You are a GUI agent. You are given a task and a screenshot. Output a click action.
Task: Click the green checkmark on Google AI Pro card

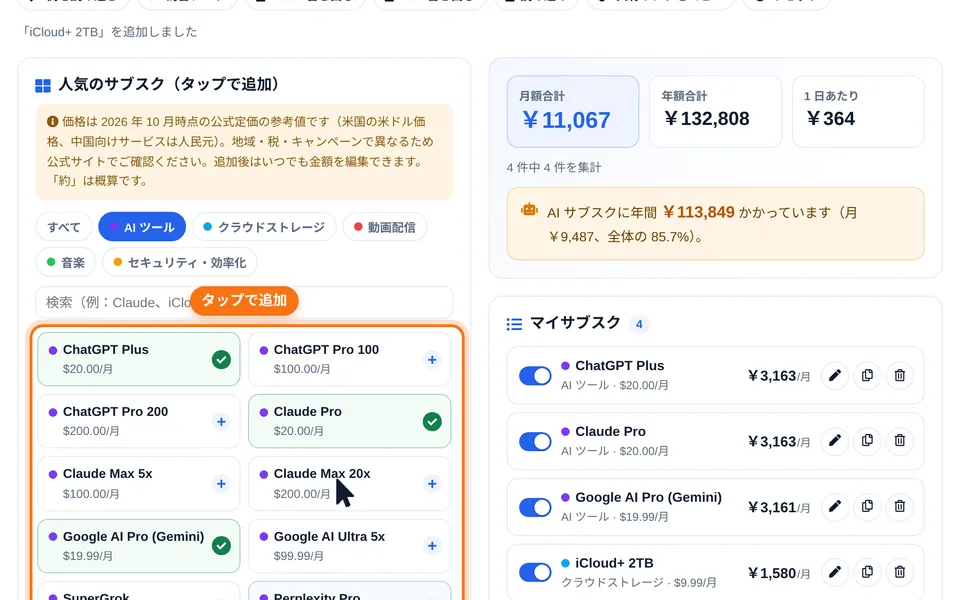coord(221,546)
